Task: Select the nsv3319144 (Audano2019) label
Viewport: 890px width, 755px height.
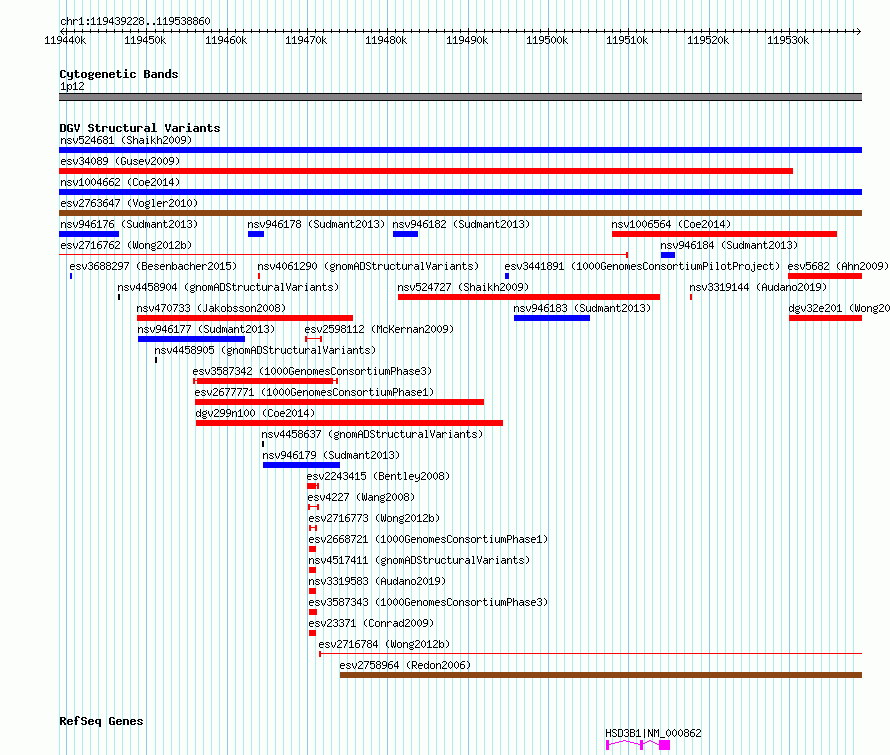Action: 758,287
